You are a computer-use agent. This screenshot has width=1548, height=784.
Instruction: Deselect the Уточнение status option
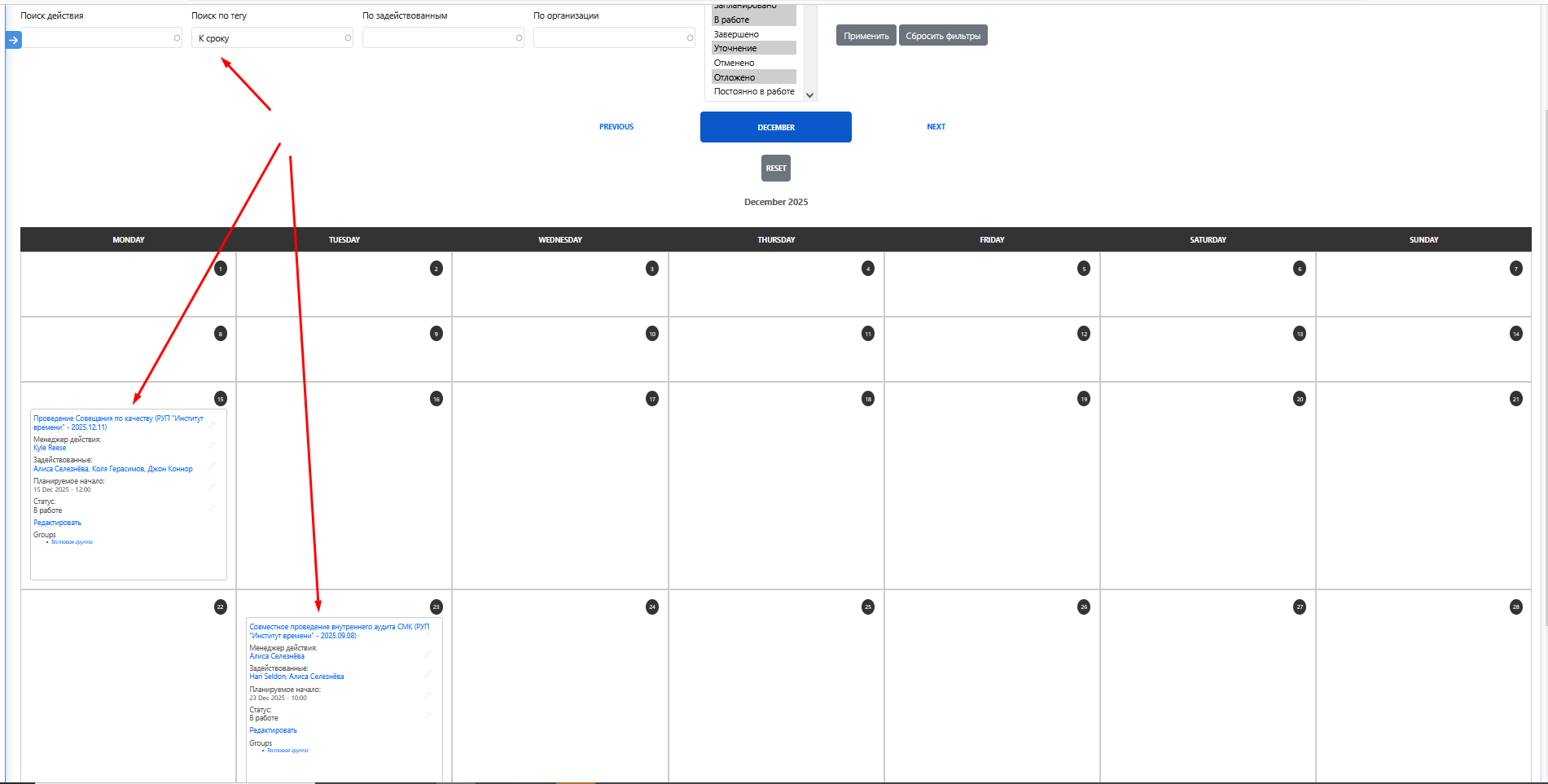coord(735,48)
